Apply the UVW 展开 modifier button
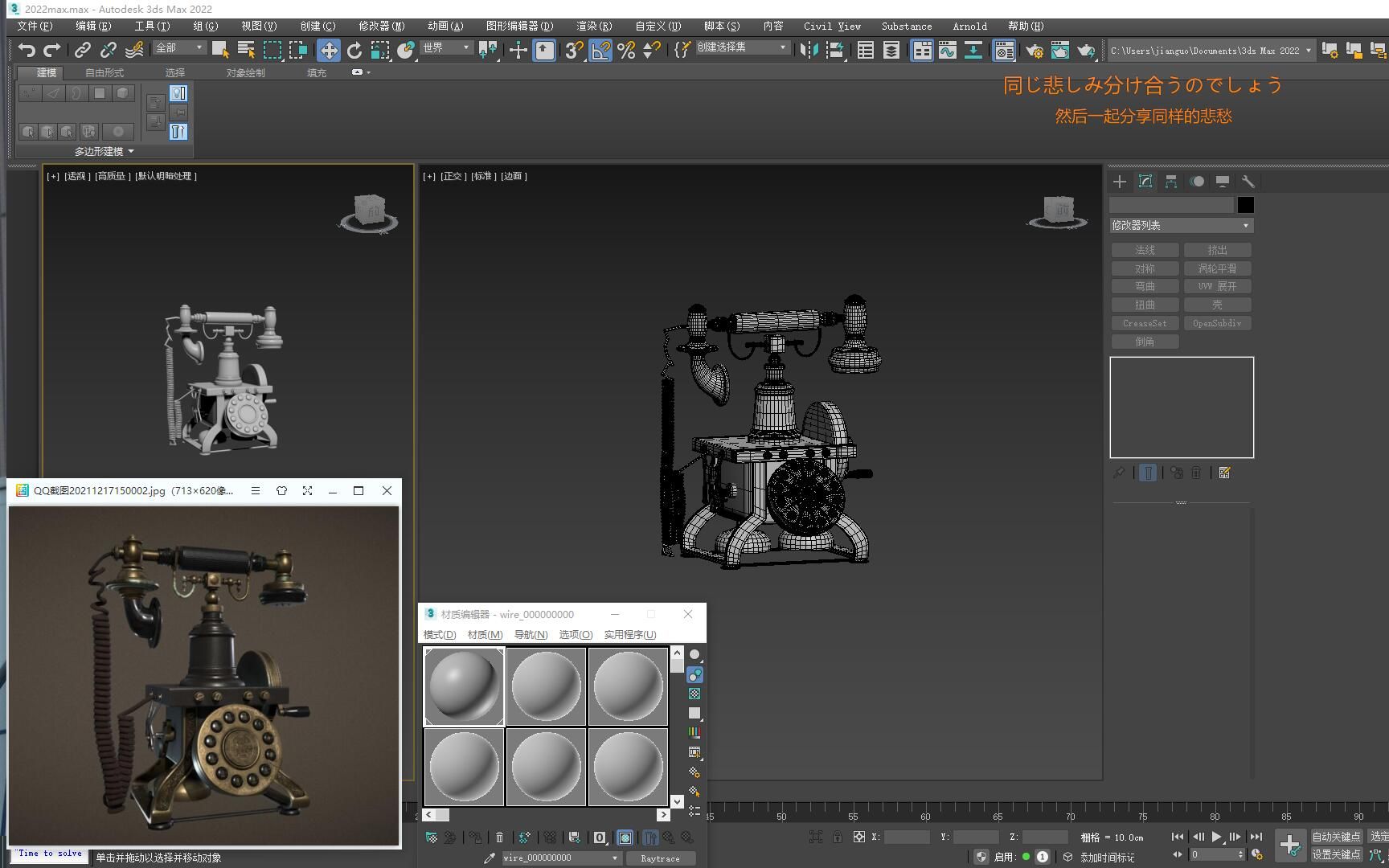The width and height of the screenshot is (1389, 868). [1218, 285]
